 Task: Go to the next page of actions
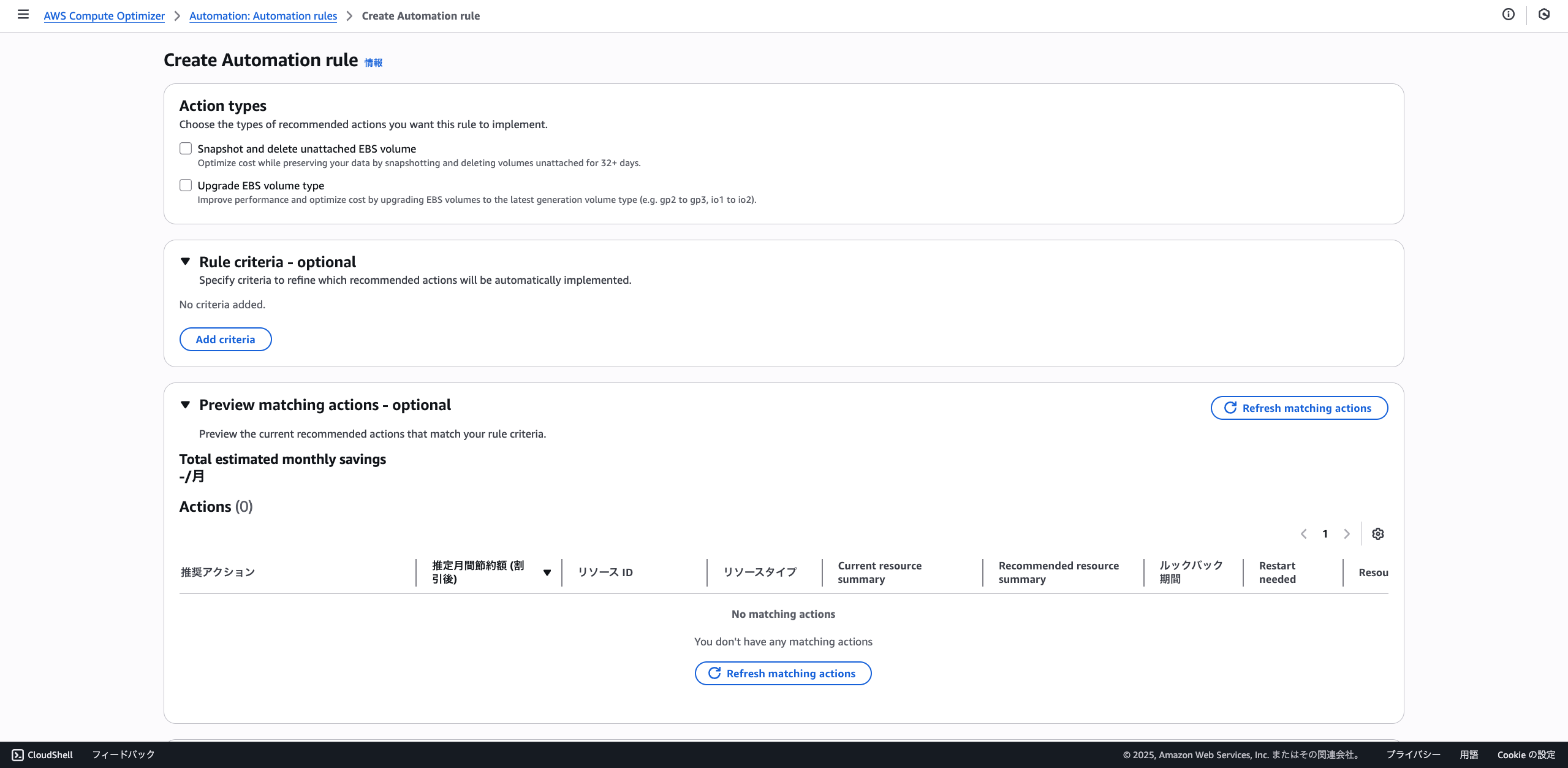coord(1346,534)
